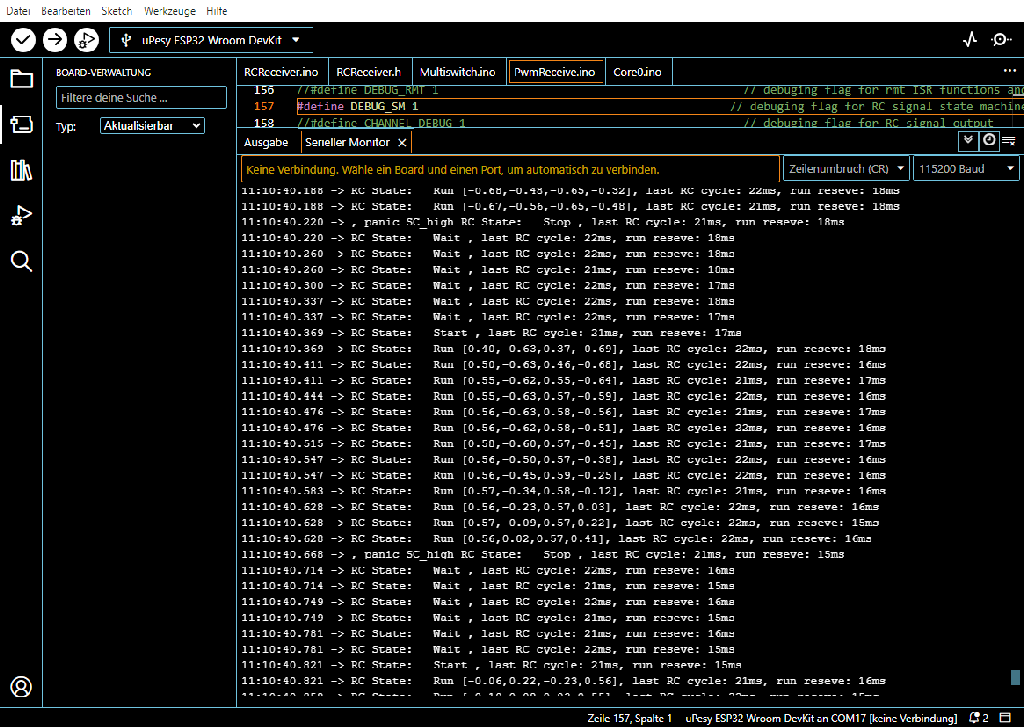Open the 115200 Baud rate dropdown
The height and width of the screenshot is (727, 1024).
[966, 169]
